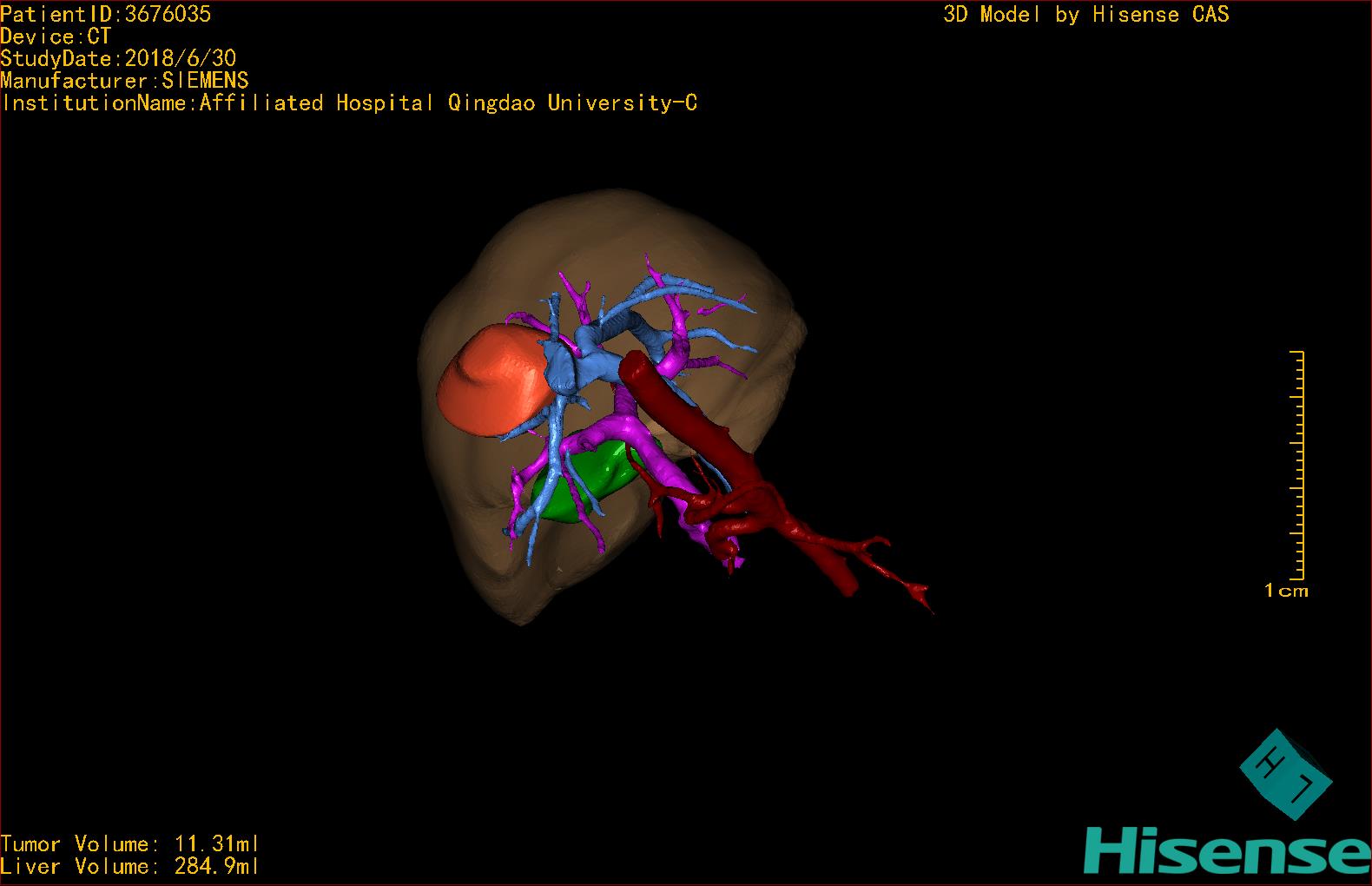1372x886 pixels.
Task: Click the PatientID text overlay
Action: [106, 14]
